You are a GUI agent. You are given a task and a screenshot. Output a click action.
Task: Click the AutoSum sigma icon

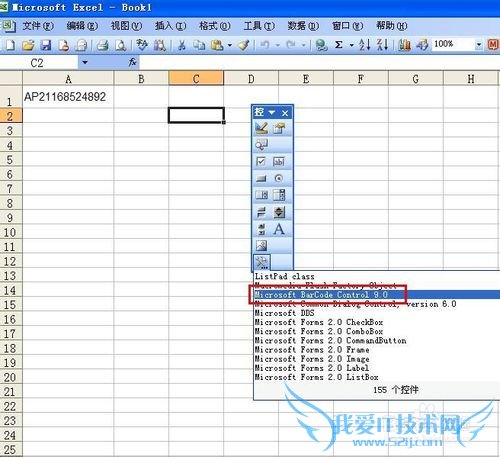[x=339, y=45]
